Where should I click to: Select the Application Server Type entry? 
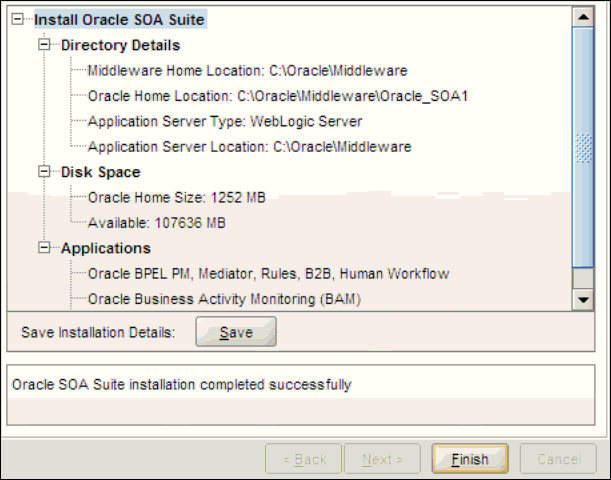224,122
